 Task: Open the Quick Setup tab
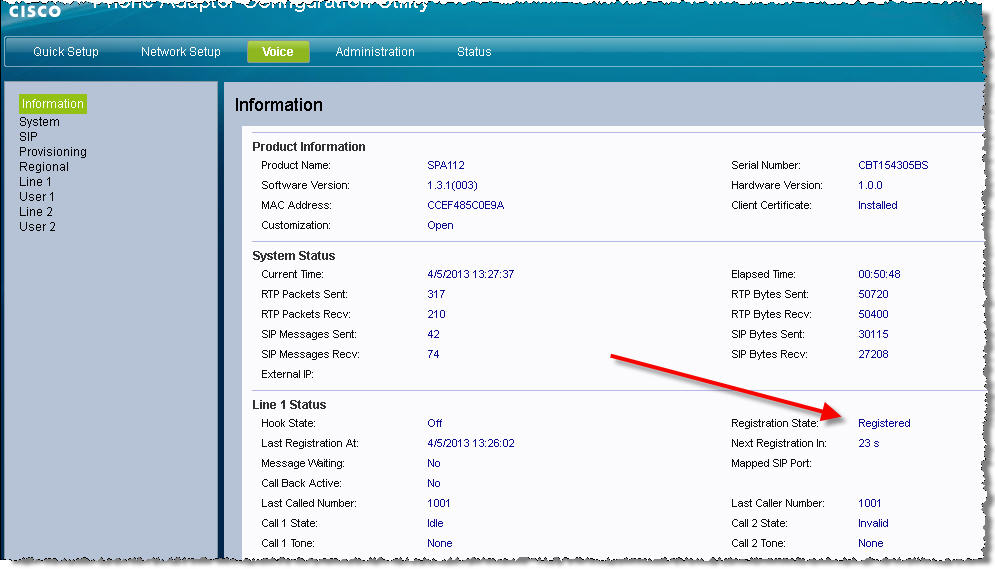pos(66,52)
